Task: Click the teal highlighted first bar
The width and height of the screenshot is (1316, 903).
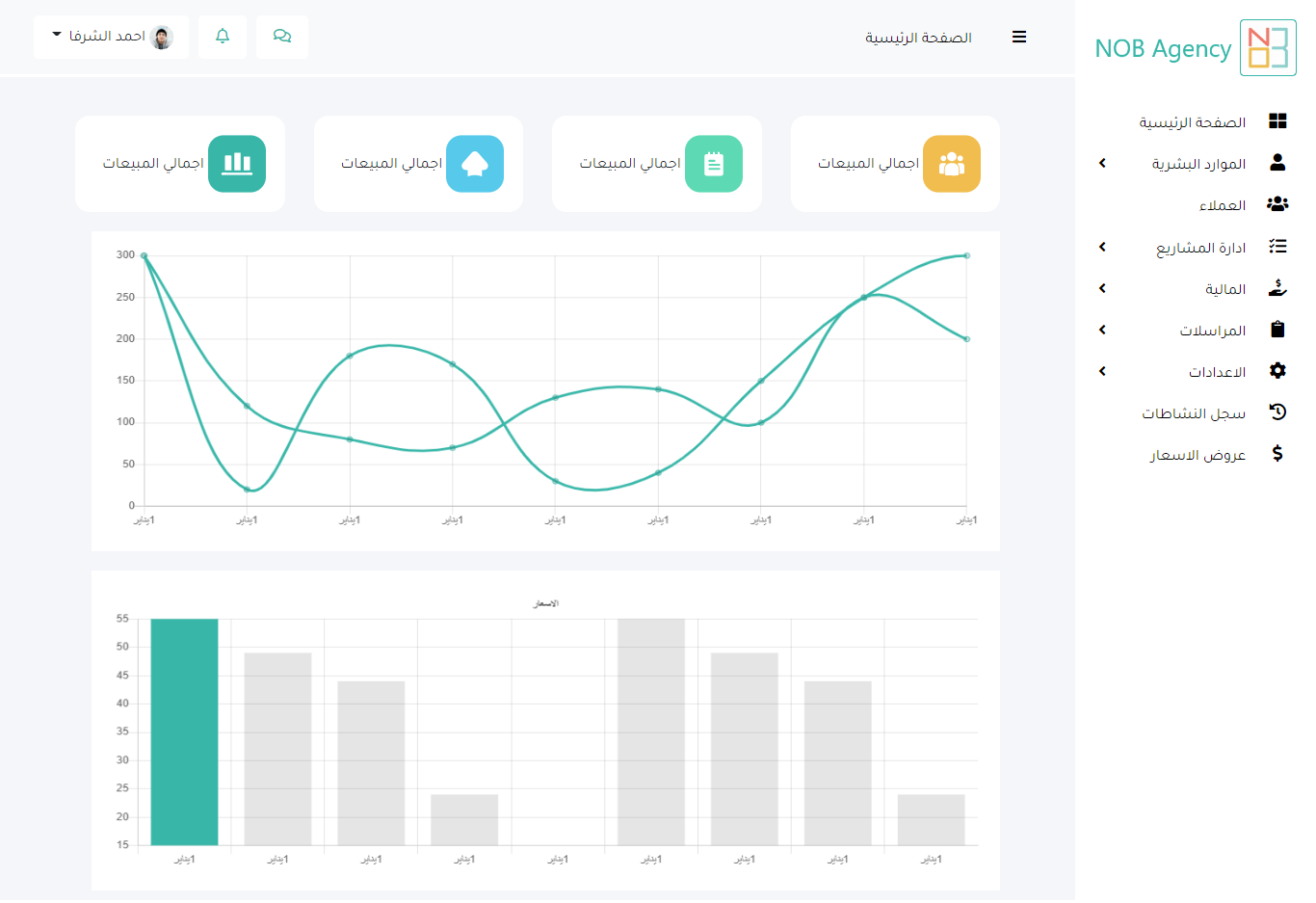Action: click(184, 732)
